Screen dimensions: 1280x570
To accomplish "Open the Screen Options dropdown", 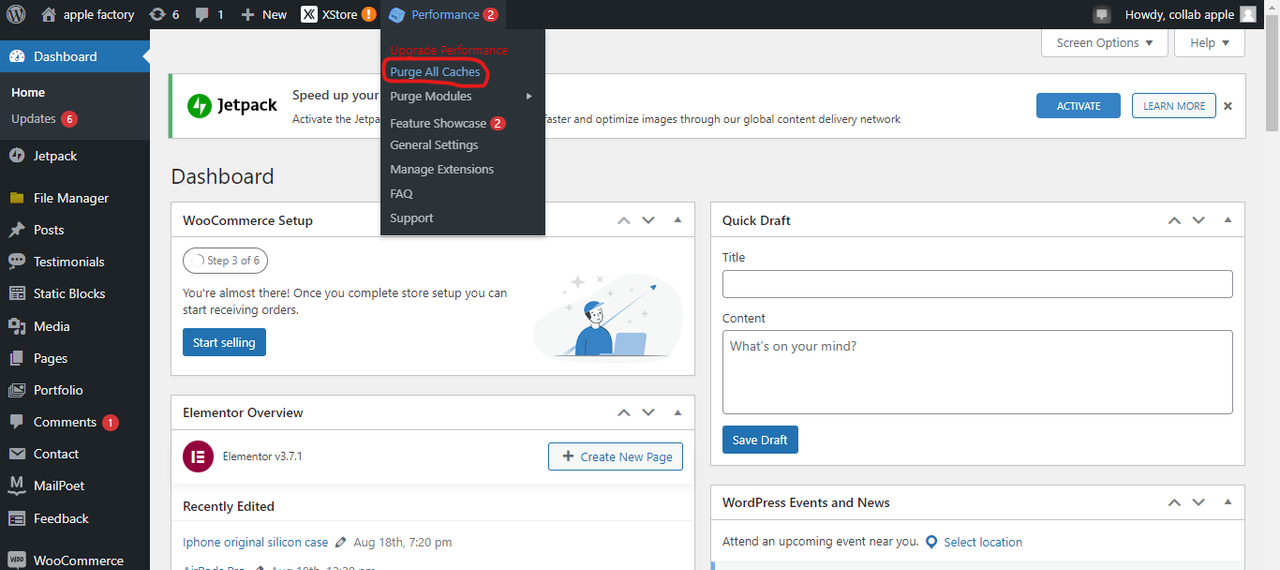I will [x=1105, y=43].
